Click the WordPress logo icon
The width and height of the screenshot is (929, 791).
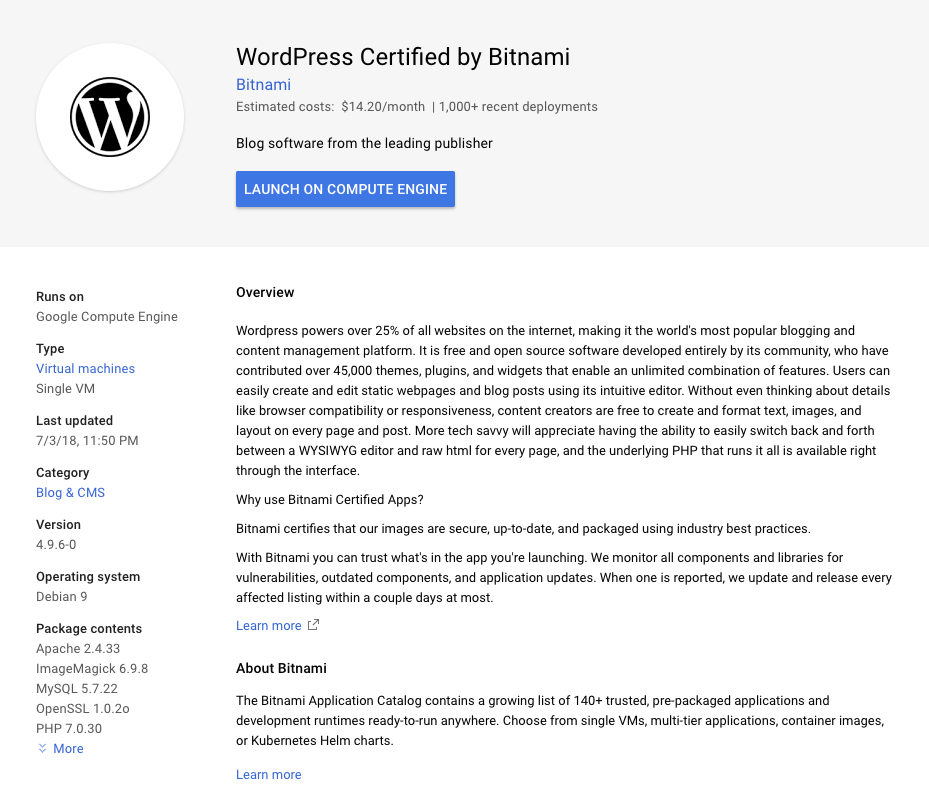(110, 117)
